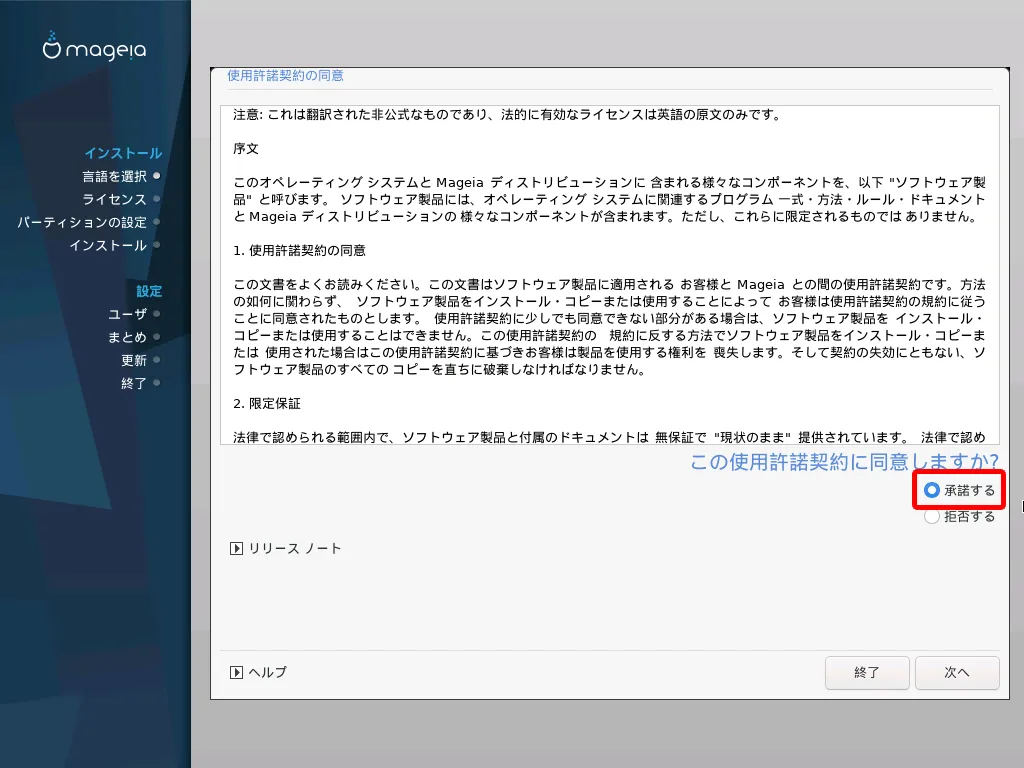Click the Mageia logo
1024x768 pixels.
point(94,48)
